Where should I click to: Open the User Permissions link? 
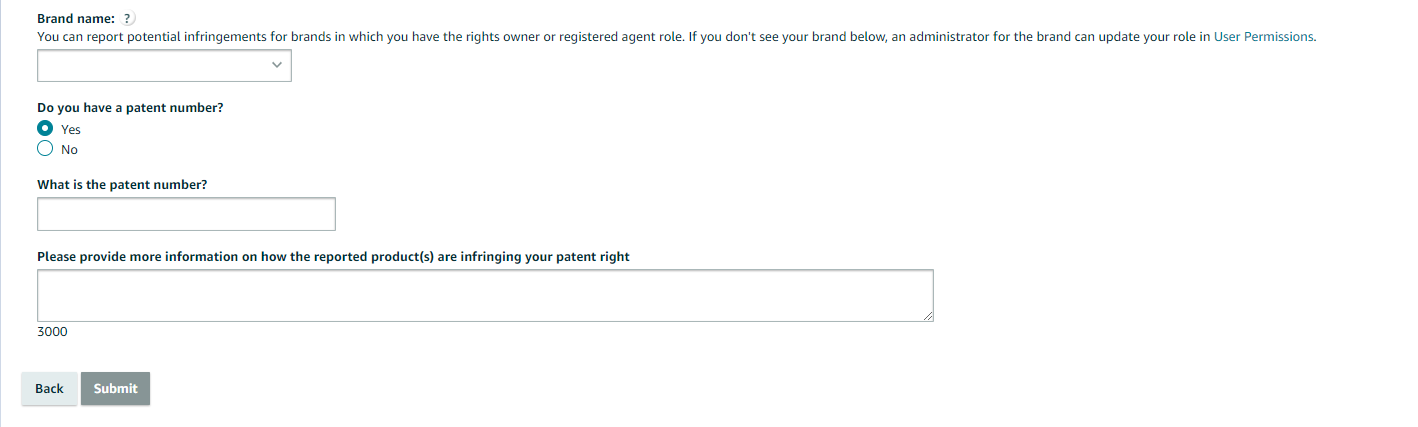[x=1263, y=37]
